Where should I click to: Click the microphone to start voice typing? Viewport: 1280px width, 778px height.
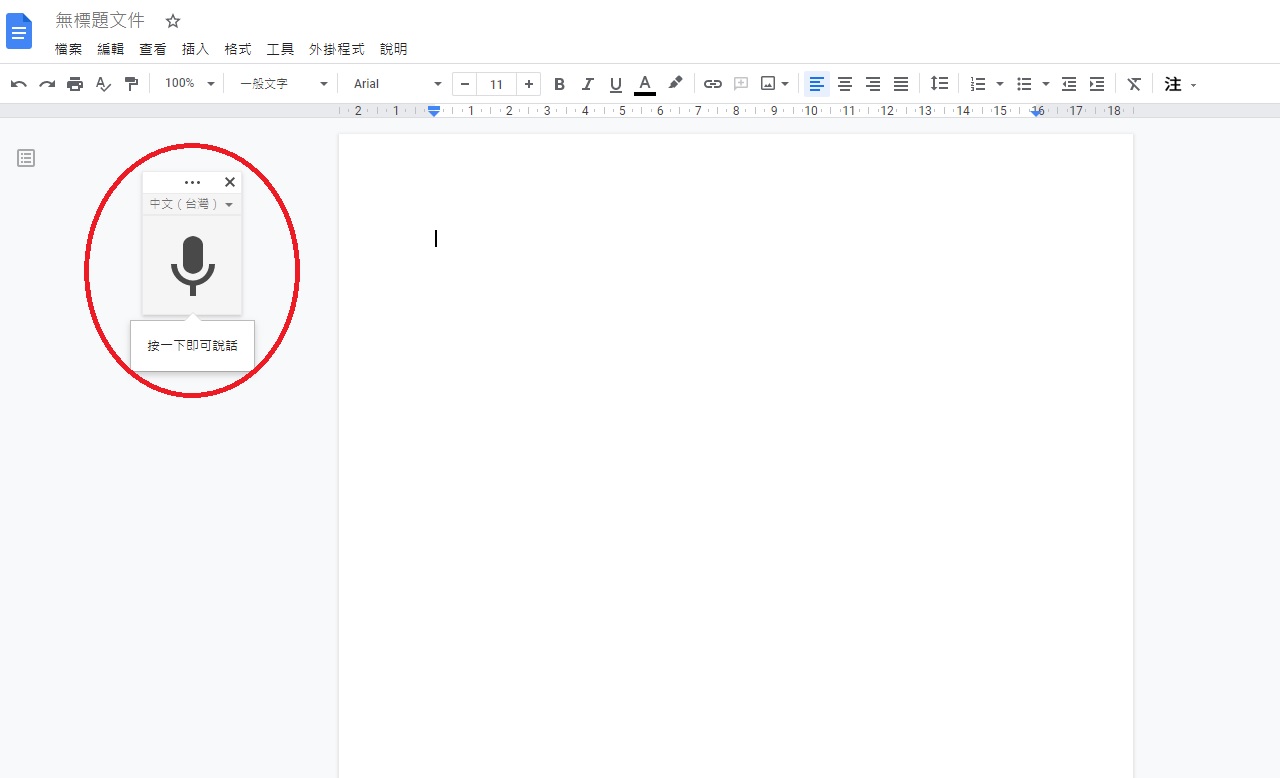[x=192, y=265]
